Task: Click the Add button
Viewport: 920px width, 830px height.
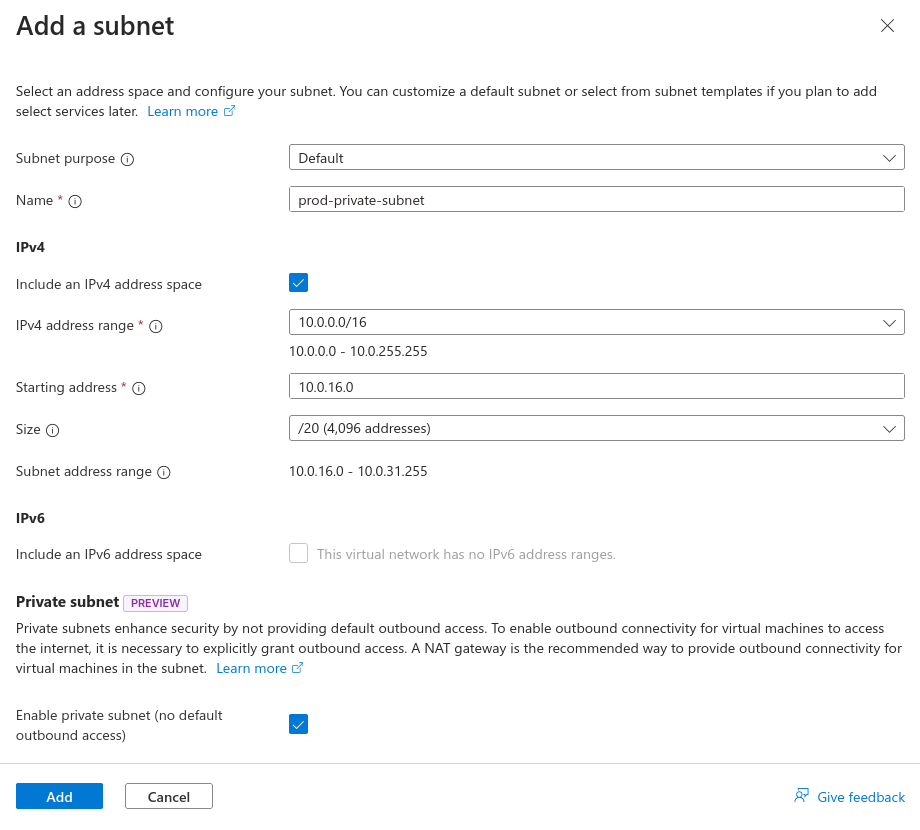Action: tap(59, 796)
